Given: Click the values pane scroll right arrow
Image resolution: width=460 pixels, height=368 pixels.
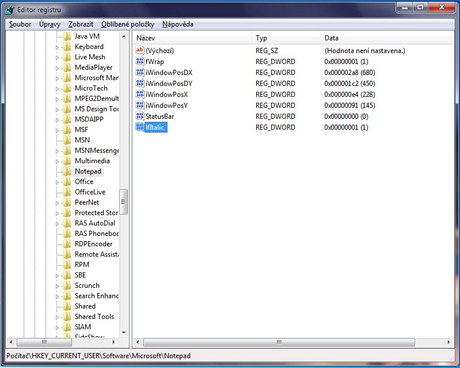Looking at the screenshot, I should coord(449,342).
